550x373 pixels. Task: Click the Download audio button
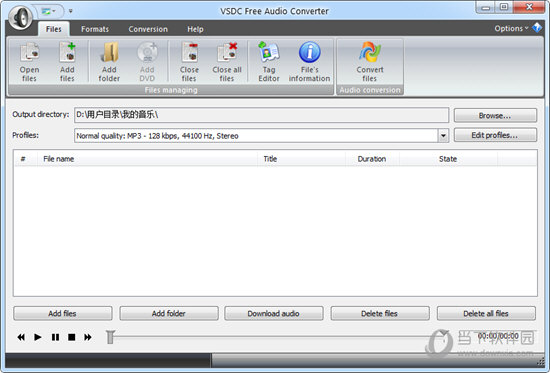(274, 313)
